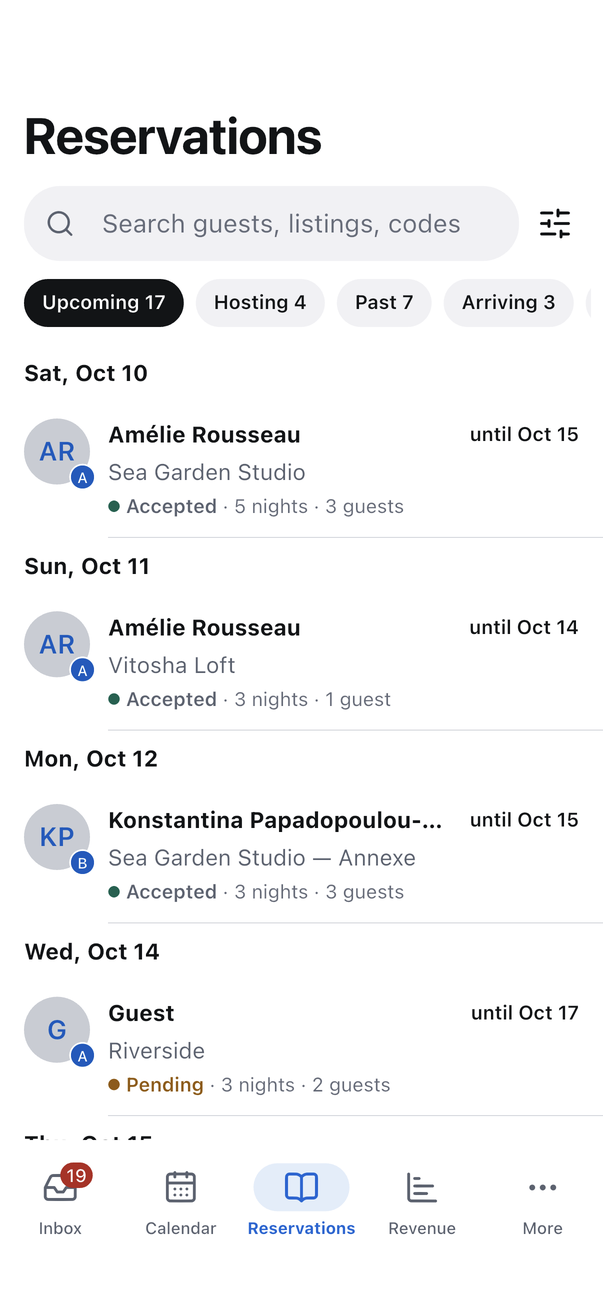Tap the AR avatar on Oct 11 booking
Viewport: 603px width, 1311px height.
click(x=57, y=644)
